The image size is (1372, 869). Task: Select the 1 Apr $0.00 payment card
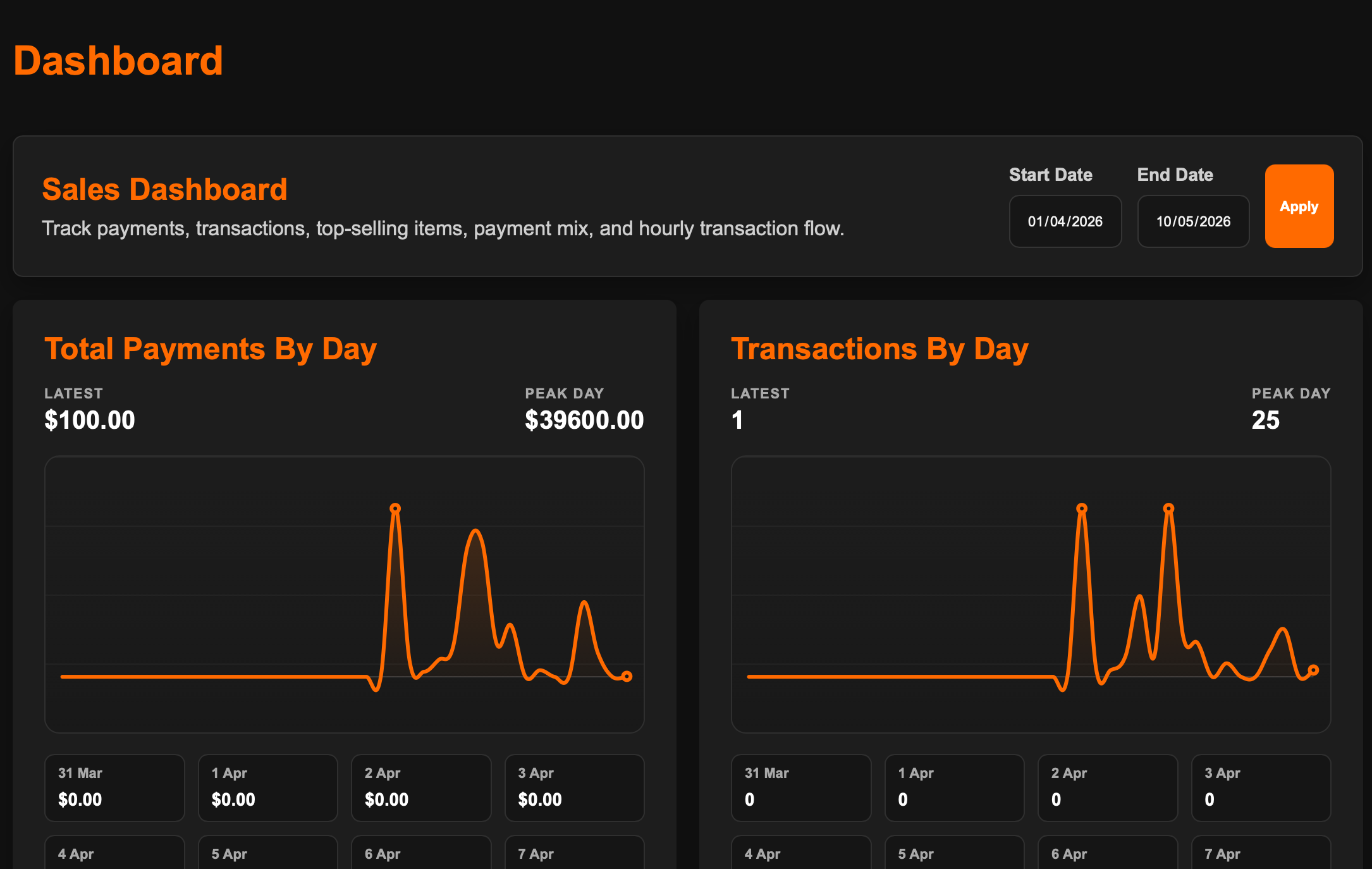(268, 788)
